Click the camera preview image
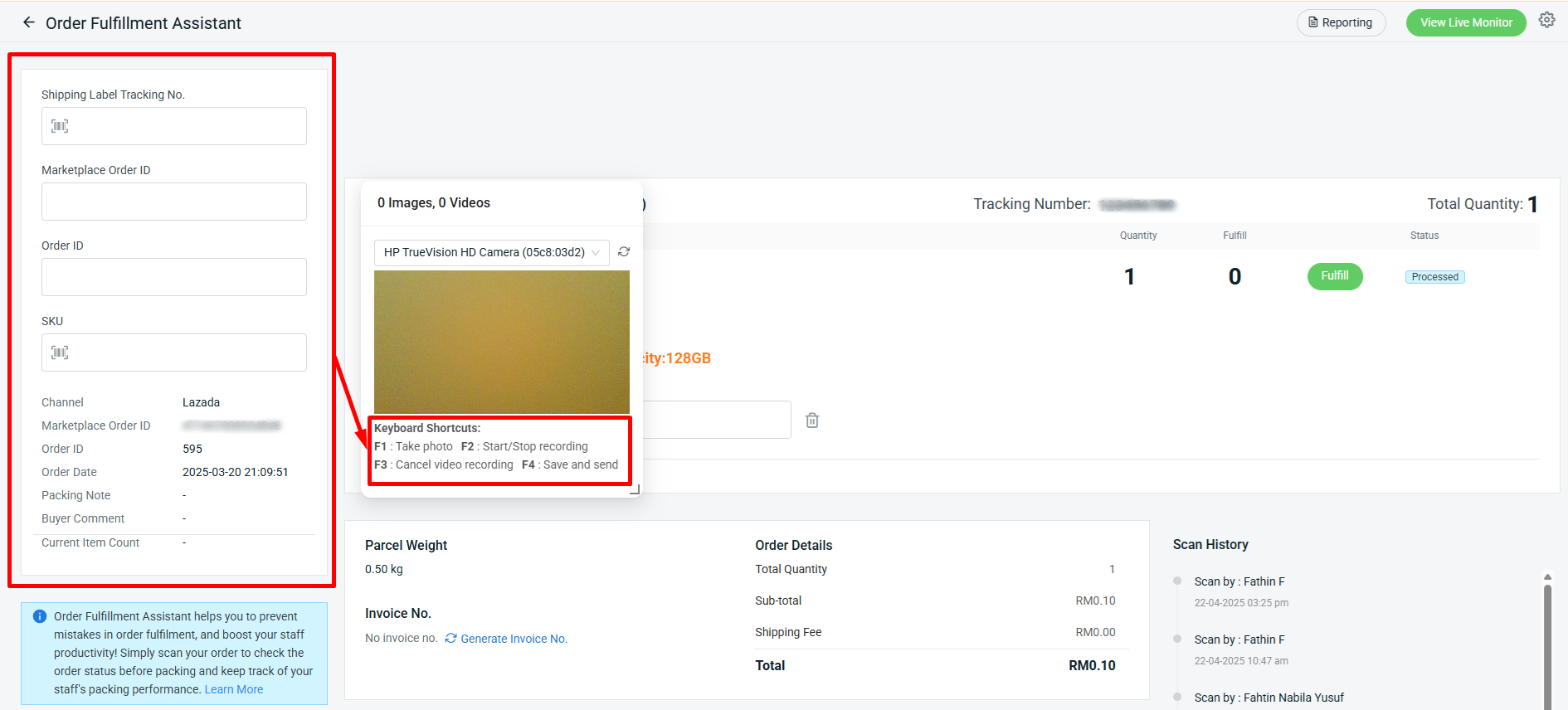The height and width of the screenshot is (710, 1568). 501,342
